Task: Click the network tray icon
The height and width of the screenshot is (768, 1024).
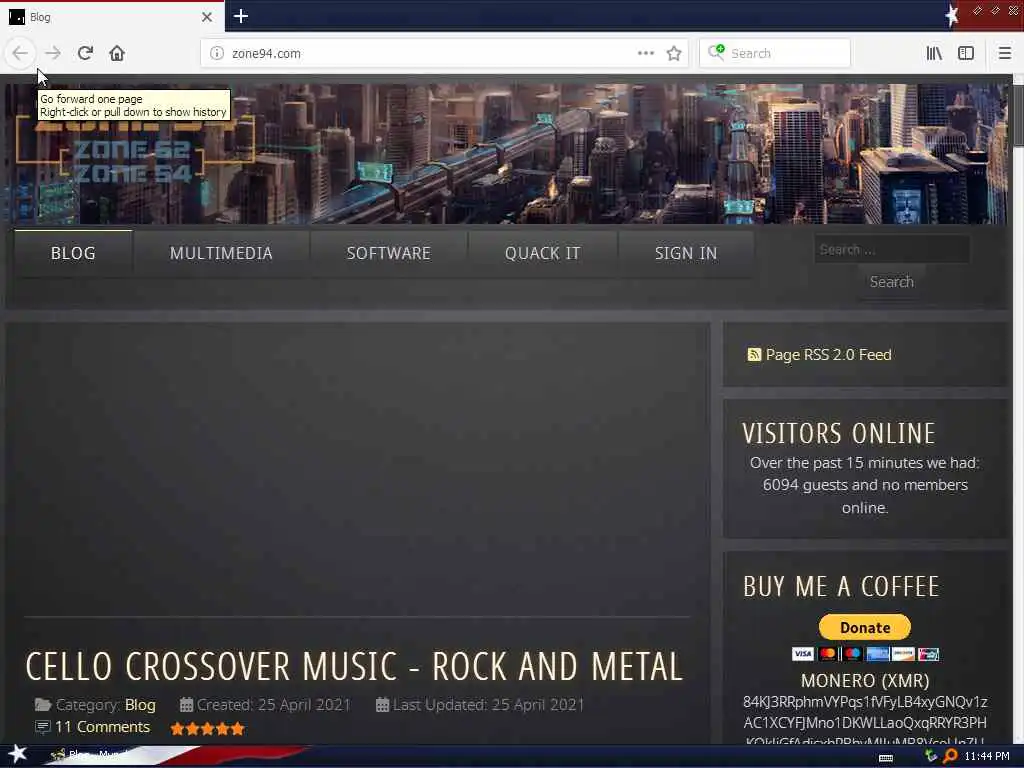Action: tap(931, 756)
